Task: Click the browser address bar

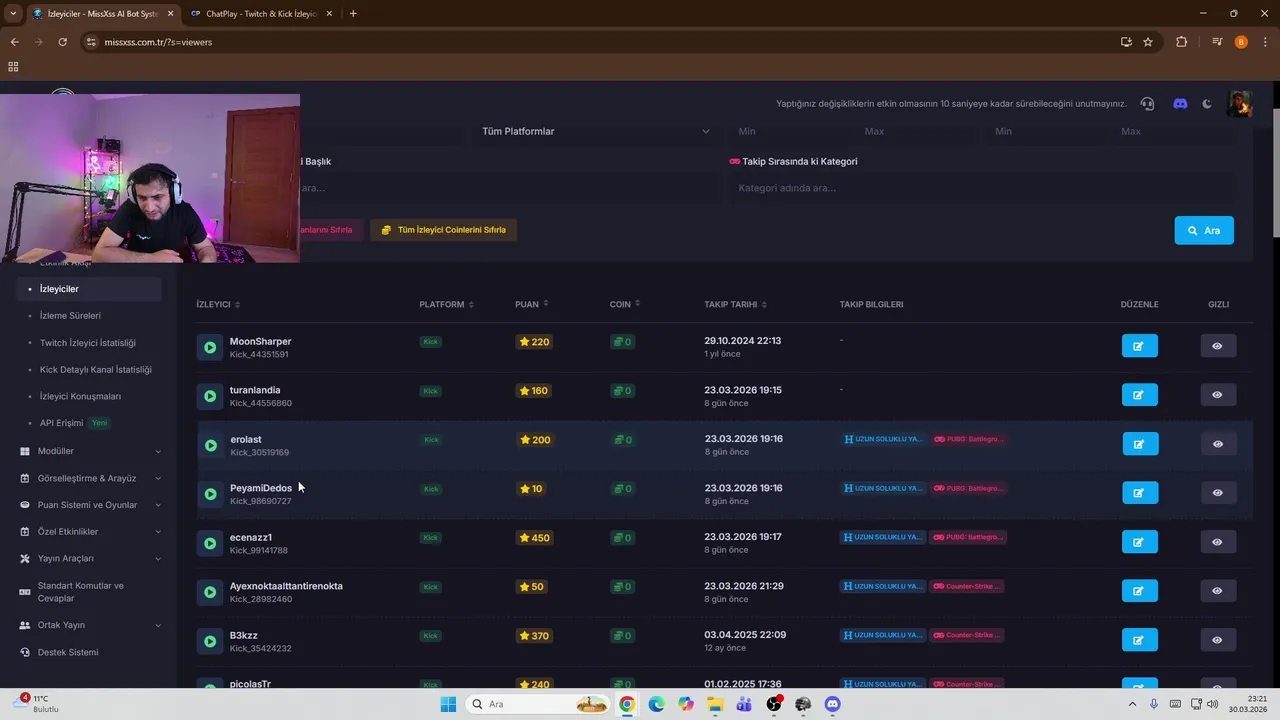Action: pos(600,42)
